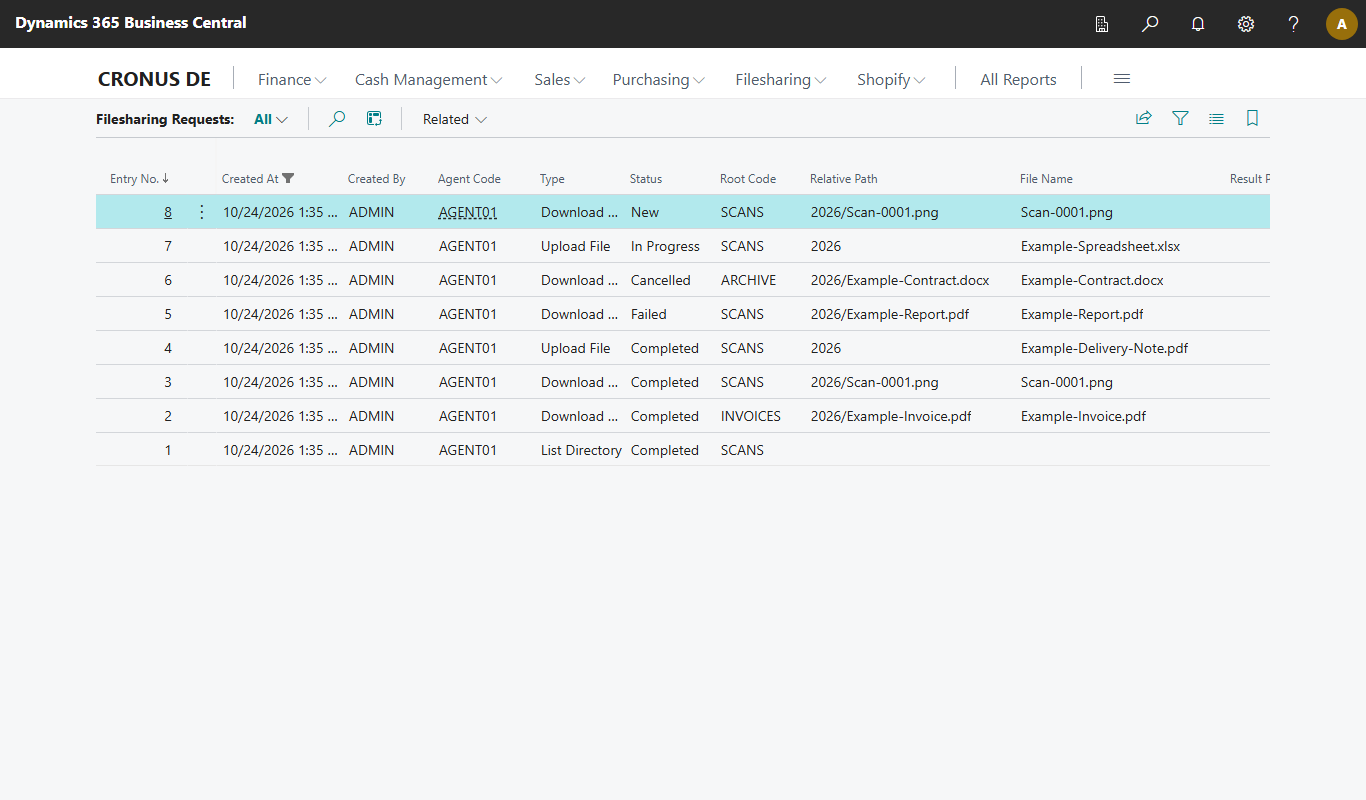
Task: Sort by the Entry No. column header
Action: point(139,179)
